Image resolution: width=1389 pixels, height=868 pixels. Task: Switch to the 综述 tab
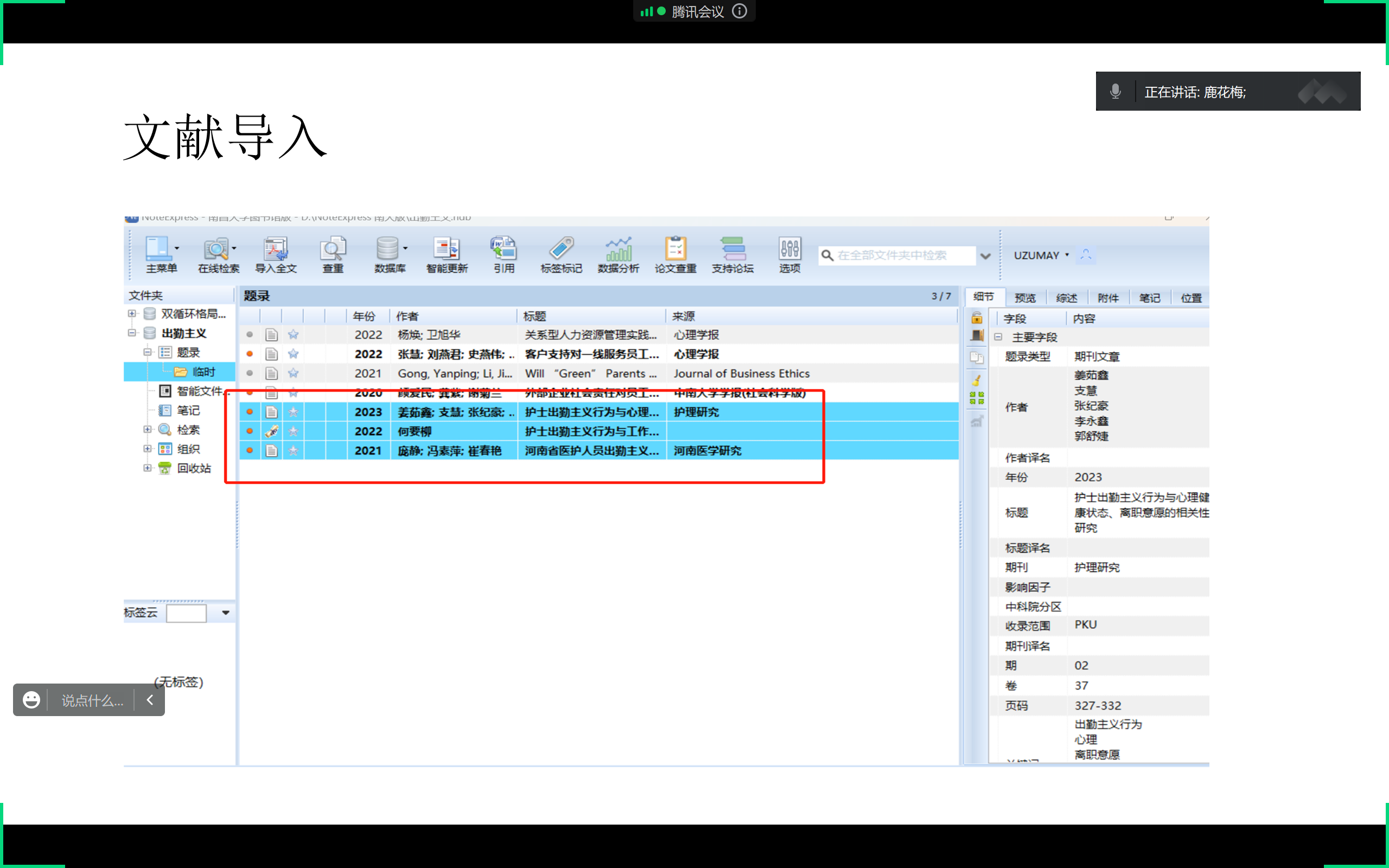coord(1066,298)
